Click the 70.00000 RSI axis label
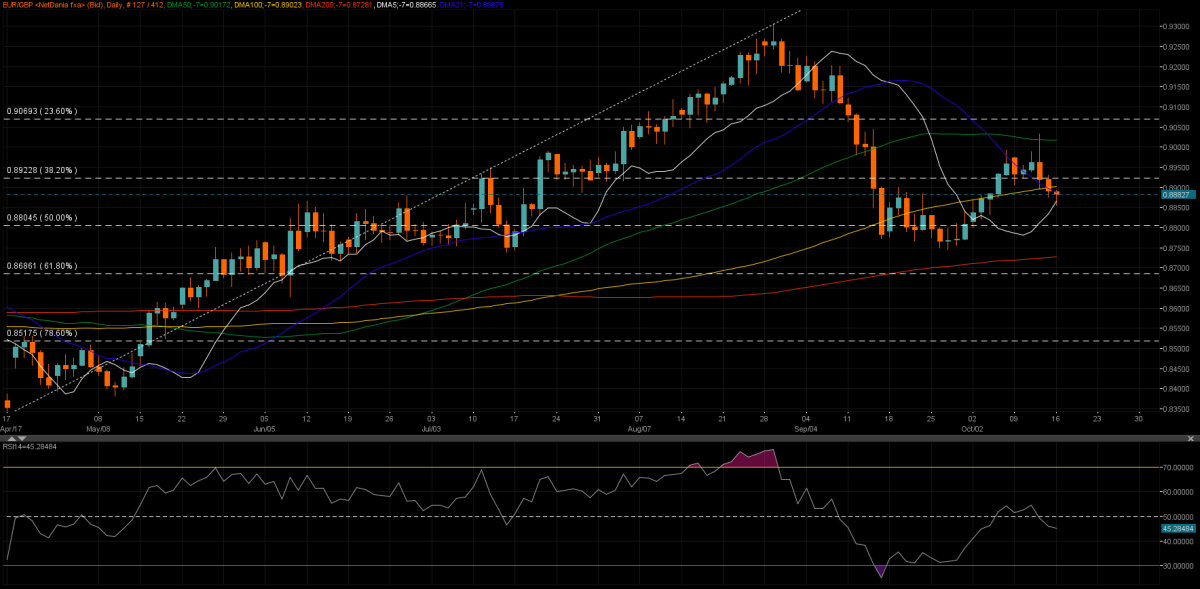Viewport: 1200px width, 589px height. [1176, 467]
